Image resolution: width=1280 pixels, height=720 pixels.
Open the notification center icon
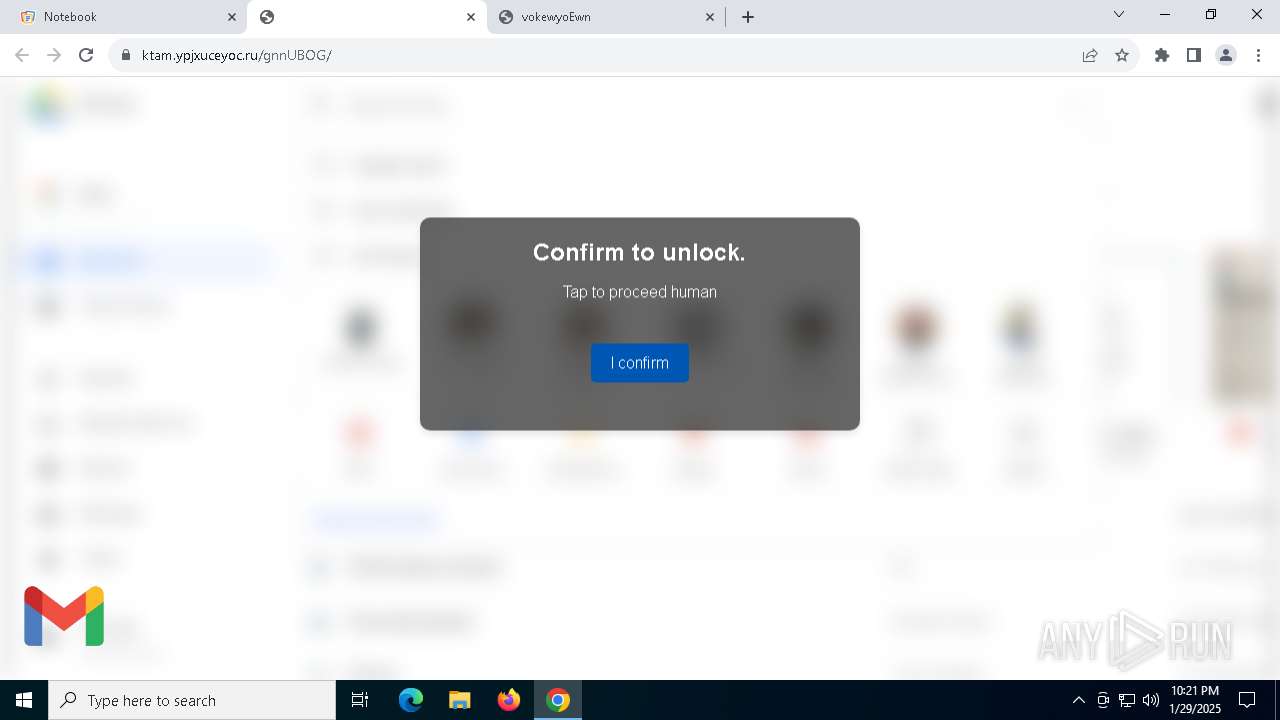click(x=1247, y=700)
